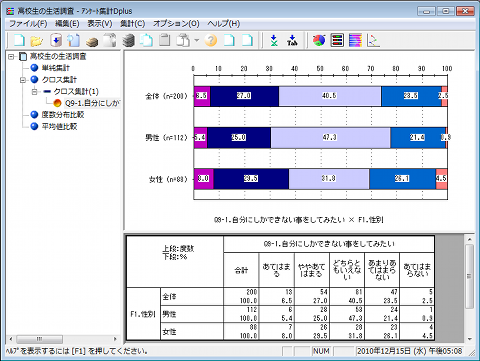Click the dark navy 27.0 segment in 全体 bar
The image size is (480, 361).
point(244,96)
